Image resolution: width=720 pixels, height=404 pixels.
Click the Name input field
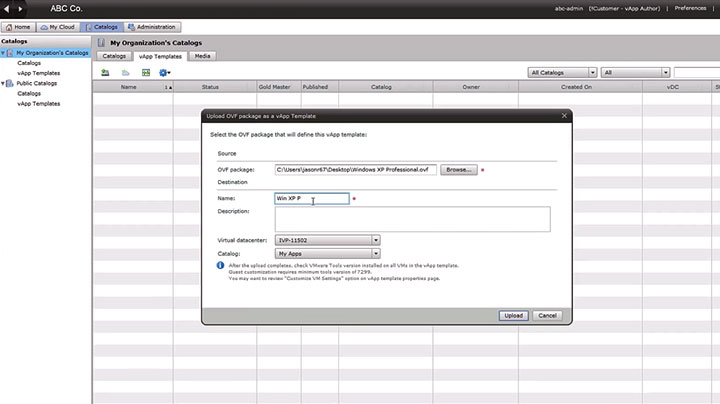click(312, 198)
